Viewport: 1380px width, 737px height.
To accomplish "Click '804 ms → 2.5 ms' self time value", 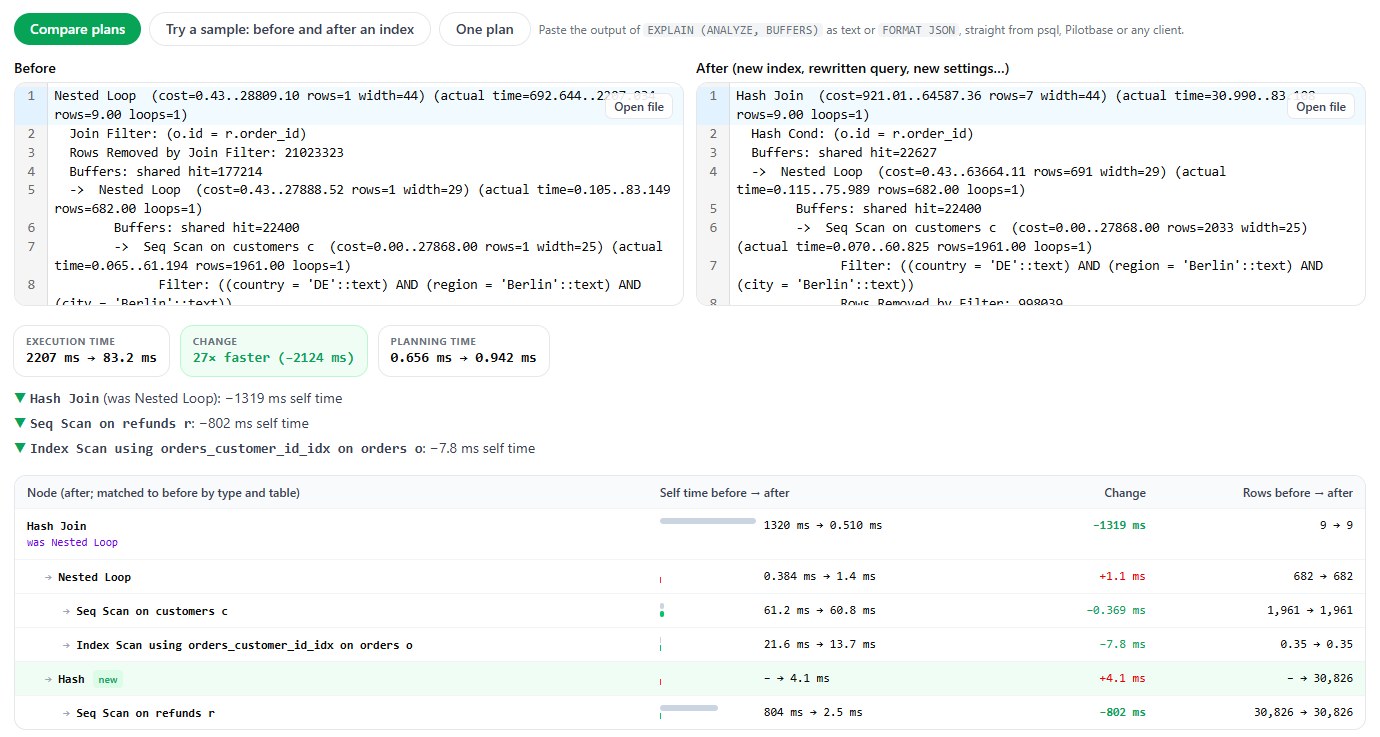I will point(813,713).
